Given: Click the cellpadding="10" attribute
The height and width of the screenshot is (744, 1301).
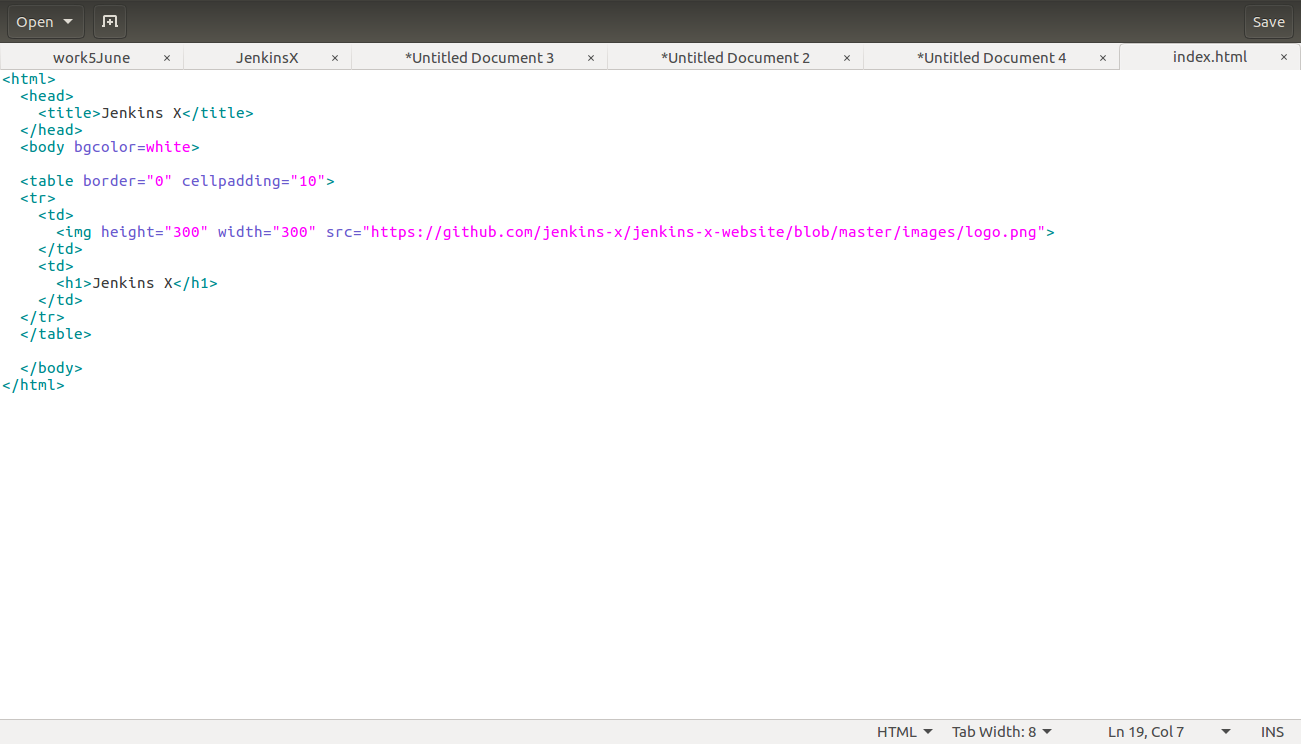Looking at the screenshot, I should click(253, 181).
